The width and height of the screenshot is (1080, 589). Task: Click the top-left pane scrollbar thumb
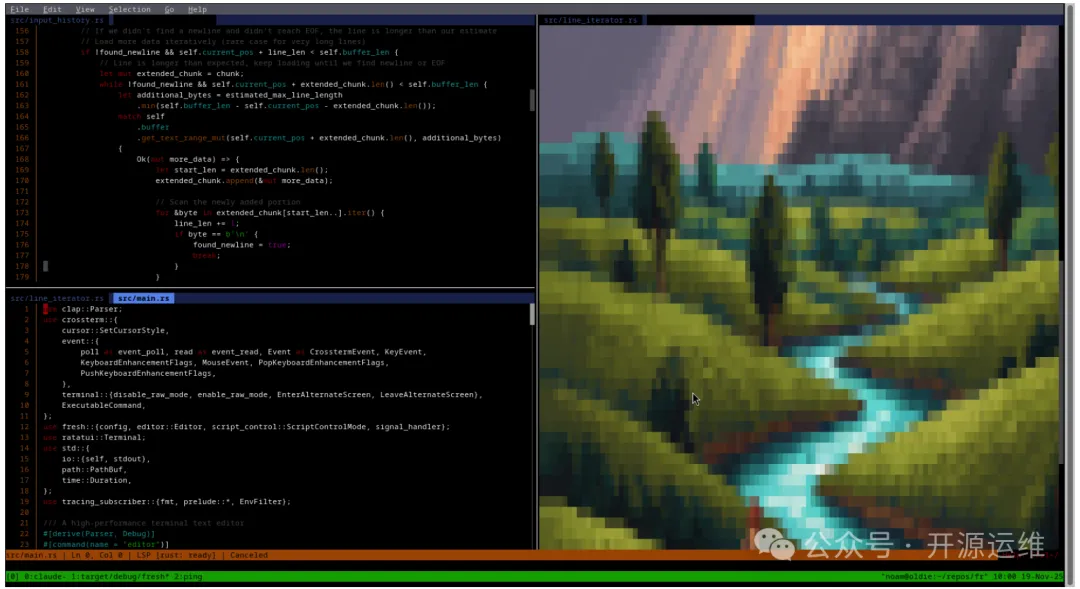click(532, 100)
